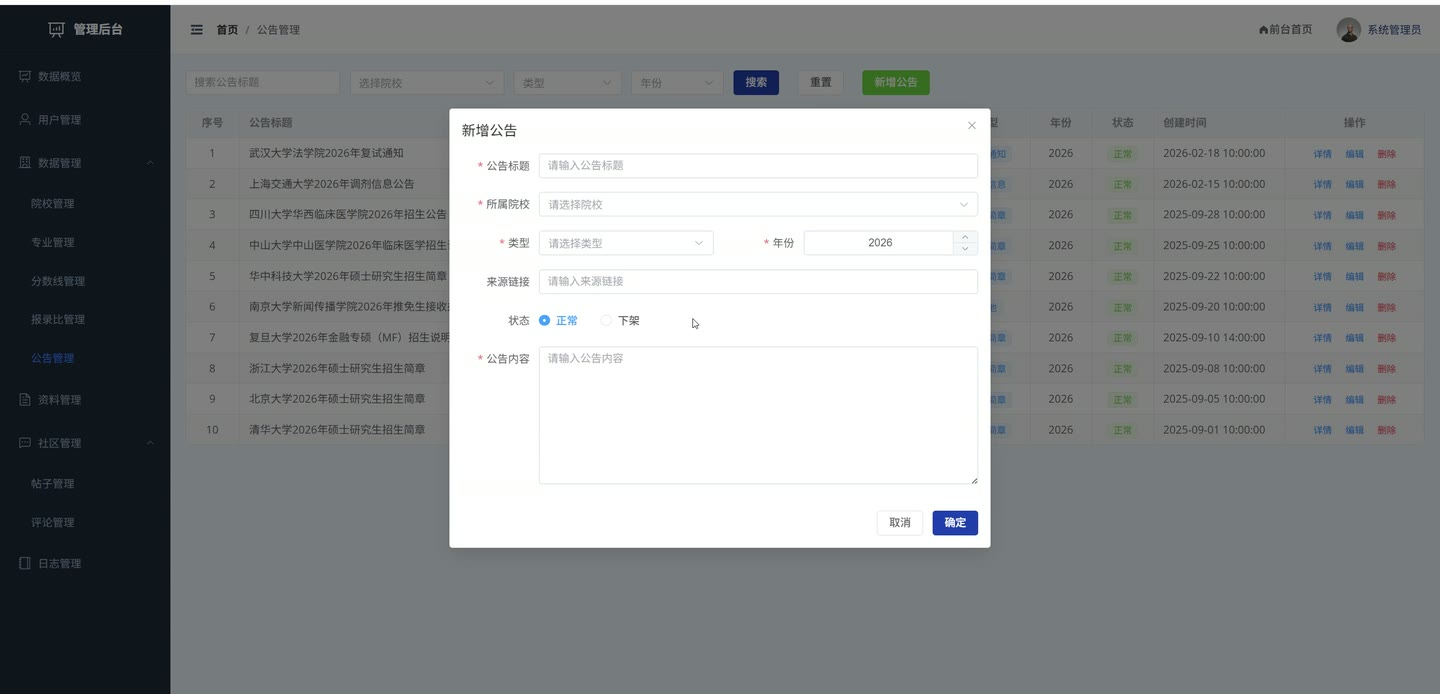Click the 取消 button
This screenshot has height=694, width=1440.
coord(900,523)
